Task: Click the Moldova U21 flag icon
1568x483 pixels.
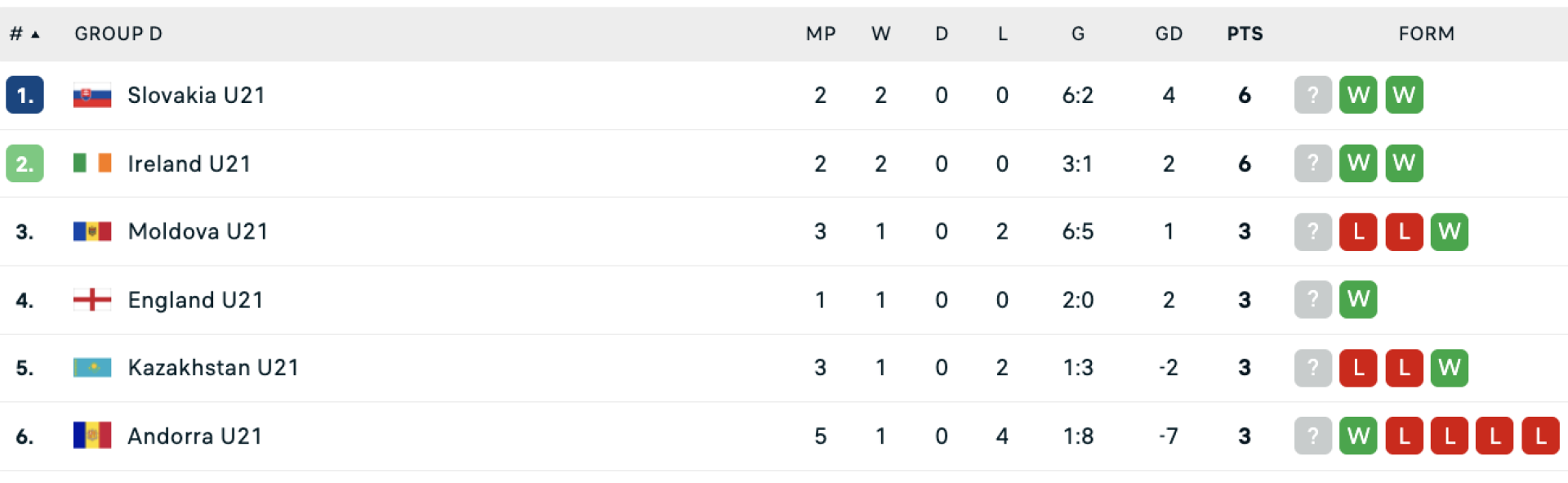Action: pyautogui.click(x=91, y=232)
